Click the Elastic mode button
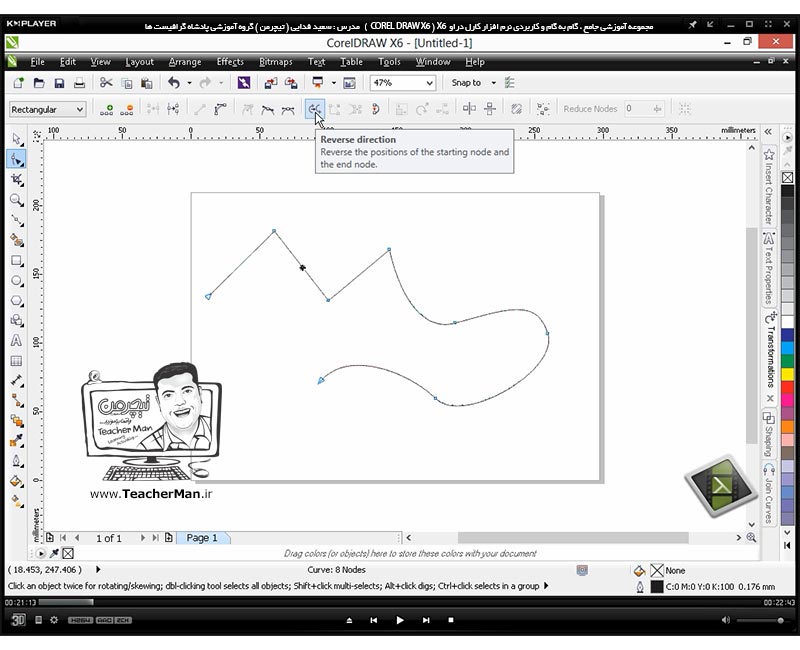 pos(516,109)
